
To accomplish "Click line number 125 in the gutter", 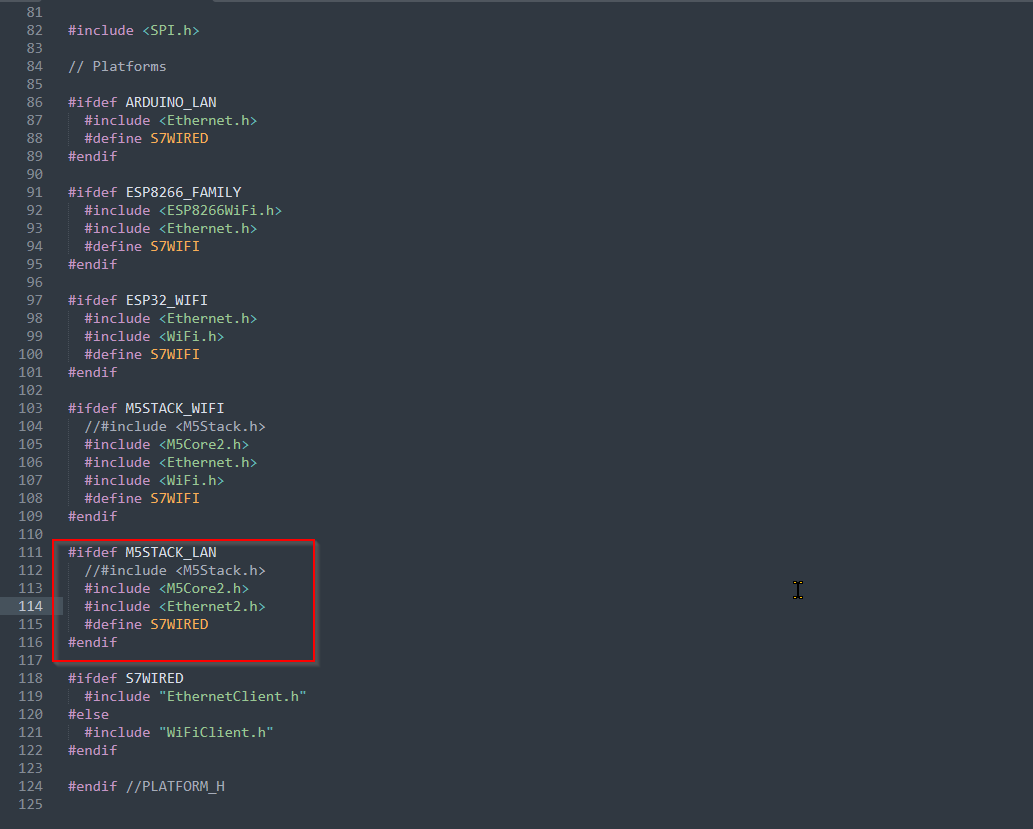I will 30,805.
